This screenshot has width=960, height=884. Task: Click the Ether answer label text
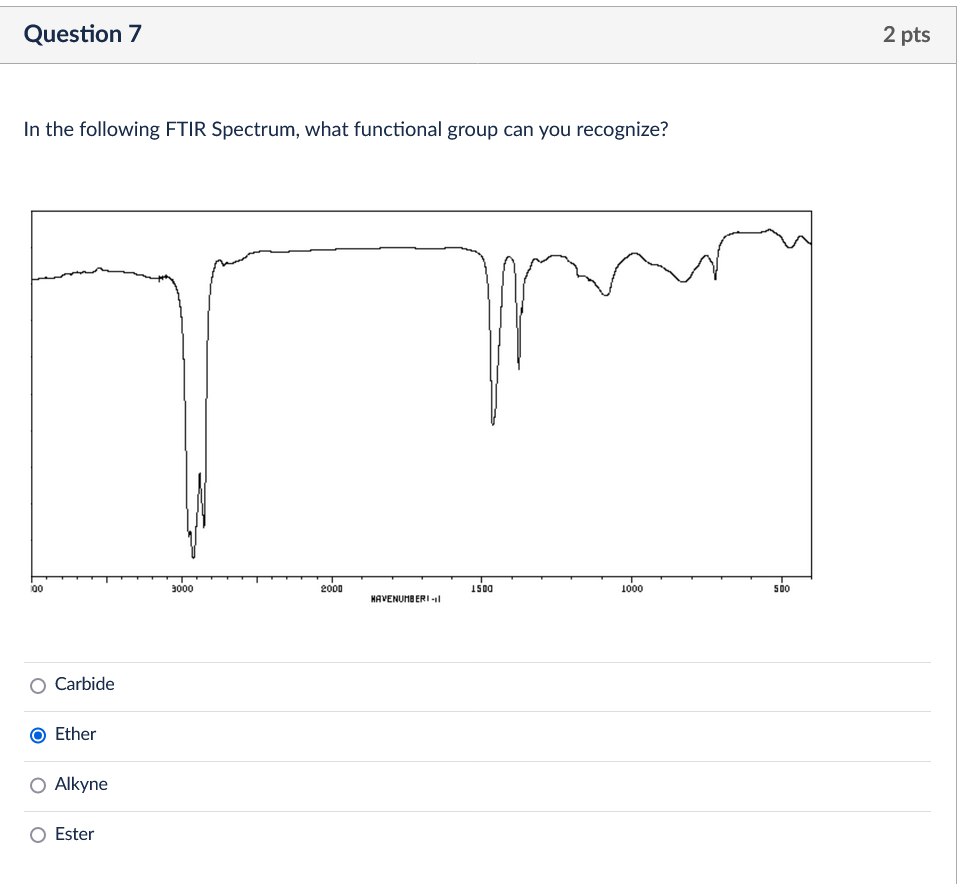(x=77, y=733)
